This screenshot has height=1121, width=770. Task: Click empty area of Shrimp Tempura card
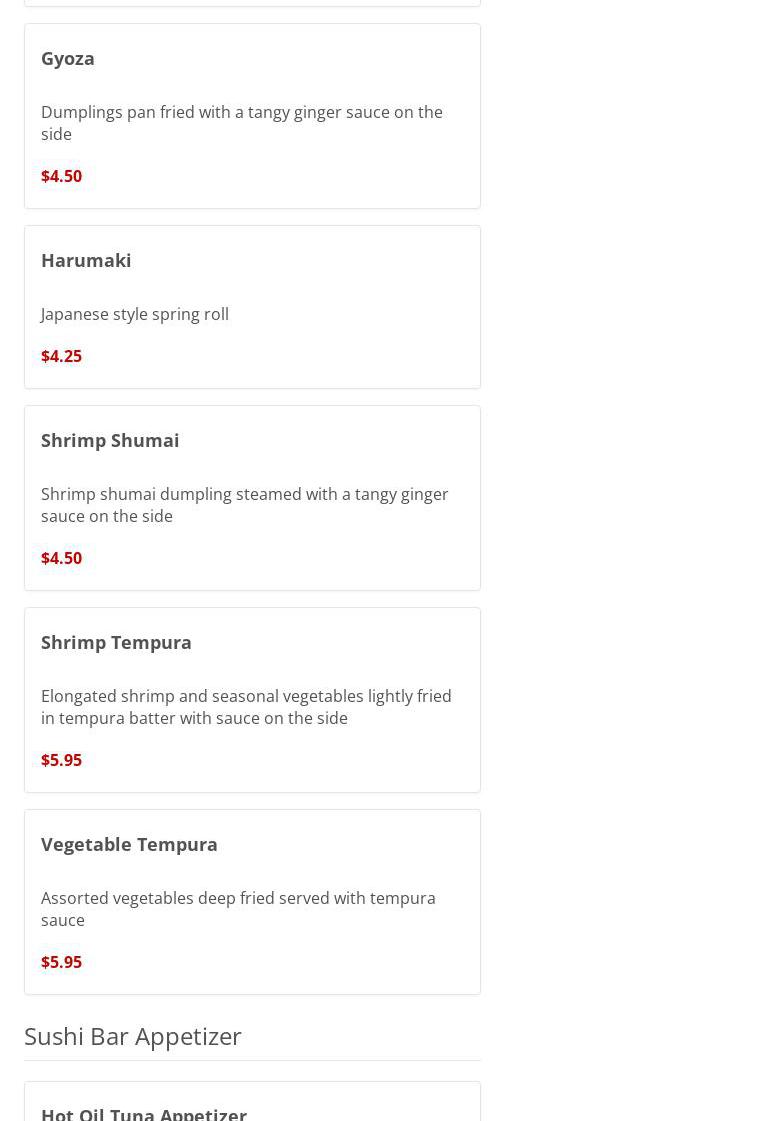322,760
